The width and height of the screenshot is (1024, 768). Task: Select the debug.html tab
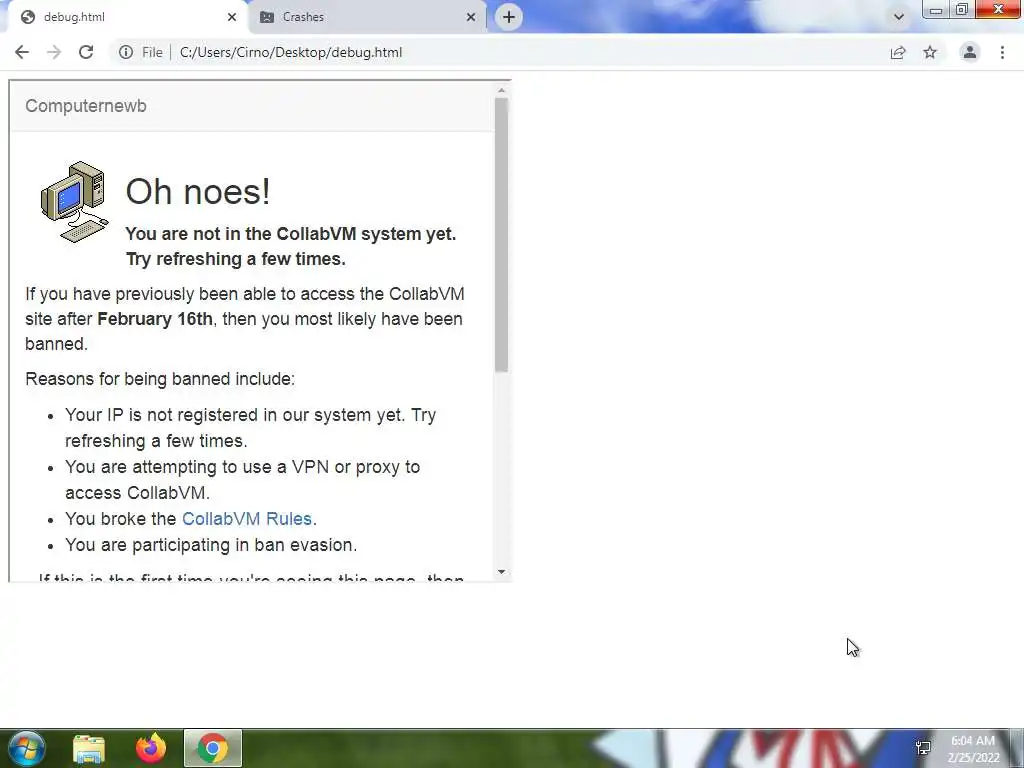point(124,17)
